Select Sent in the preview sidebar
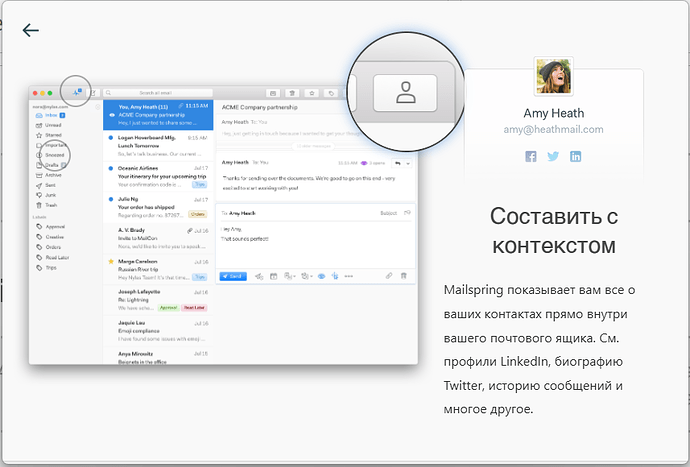Image resolution: width=690 pixels, height=467 pixels. click(x=46, y=185)
